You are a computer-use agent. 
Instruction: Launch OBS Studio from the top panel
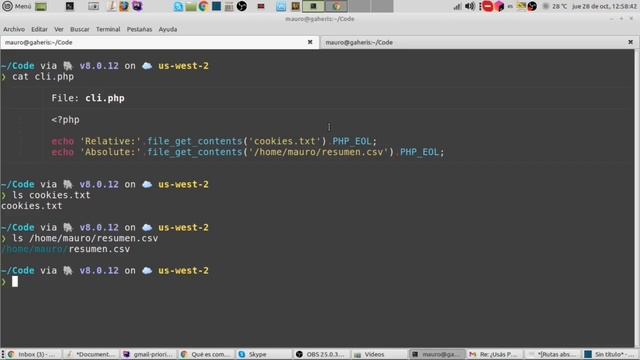tap(242, 6)
